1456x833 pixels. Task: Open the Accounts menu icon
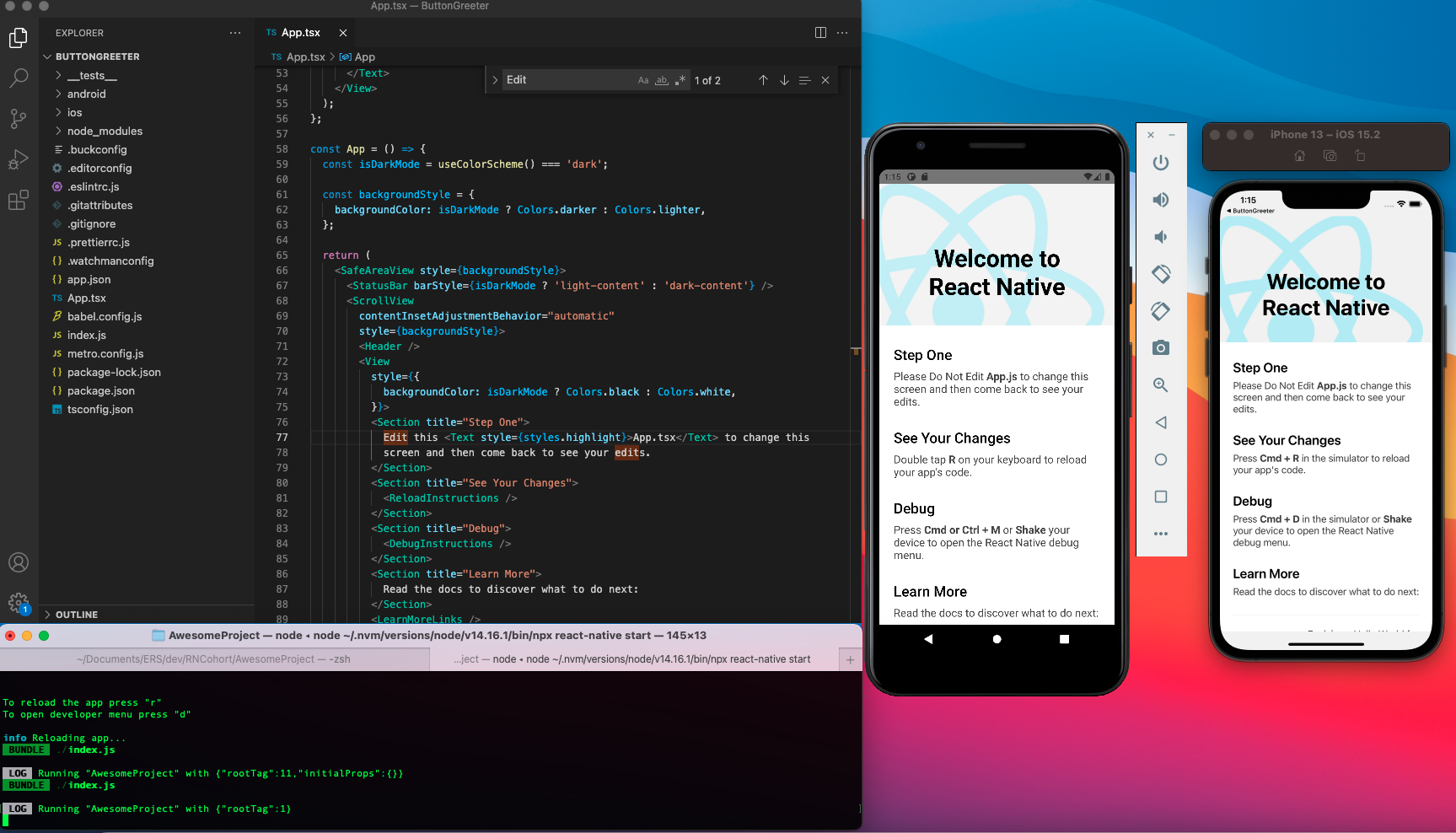click(19, 562)
